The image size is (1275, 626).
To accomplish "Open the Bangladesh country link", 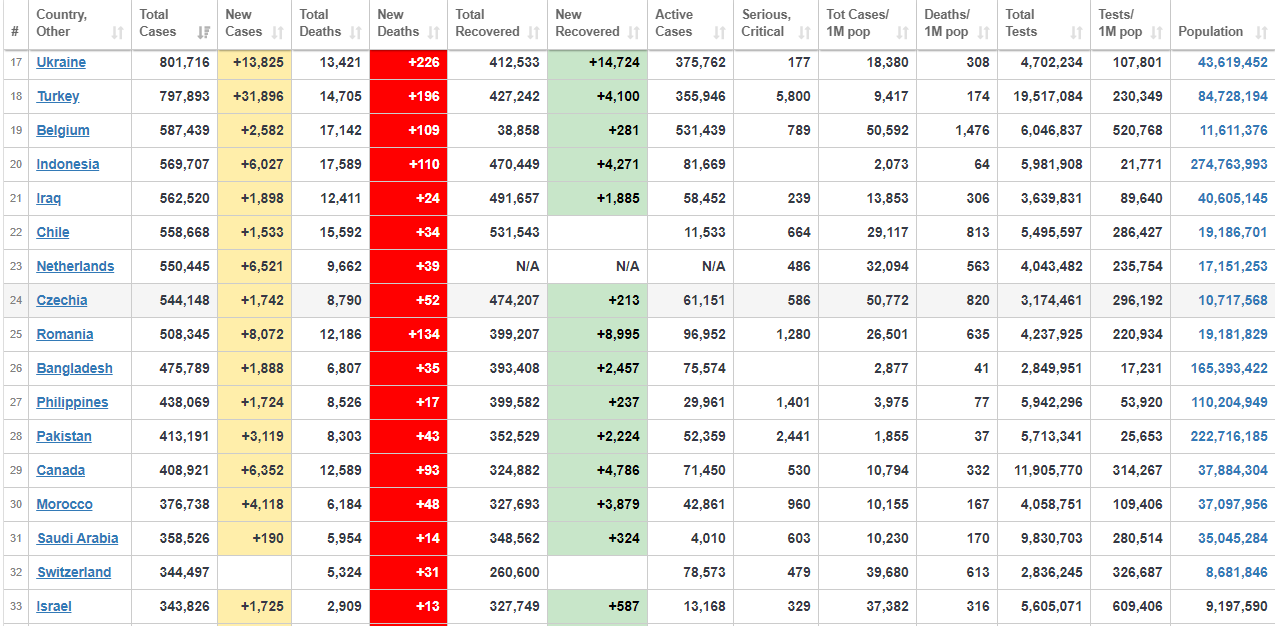I will pos(75,368).
